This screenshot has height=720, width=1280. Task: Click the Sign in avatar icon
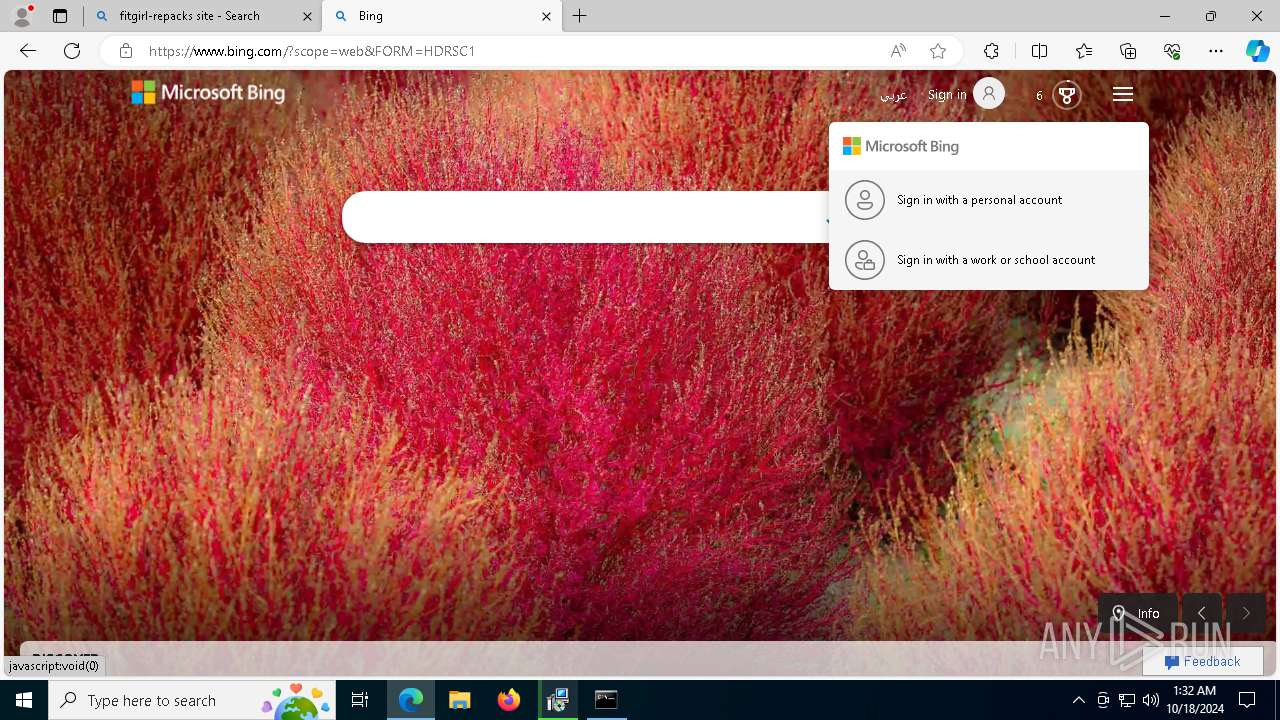point(989,93)
